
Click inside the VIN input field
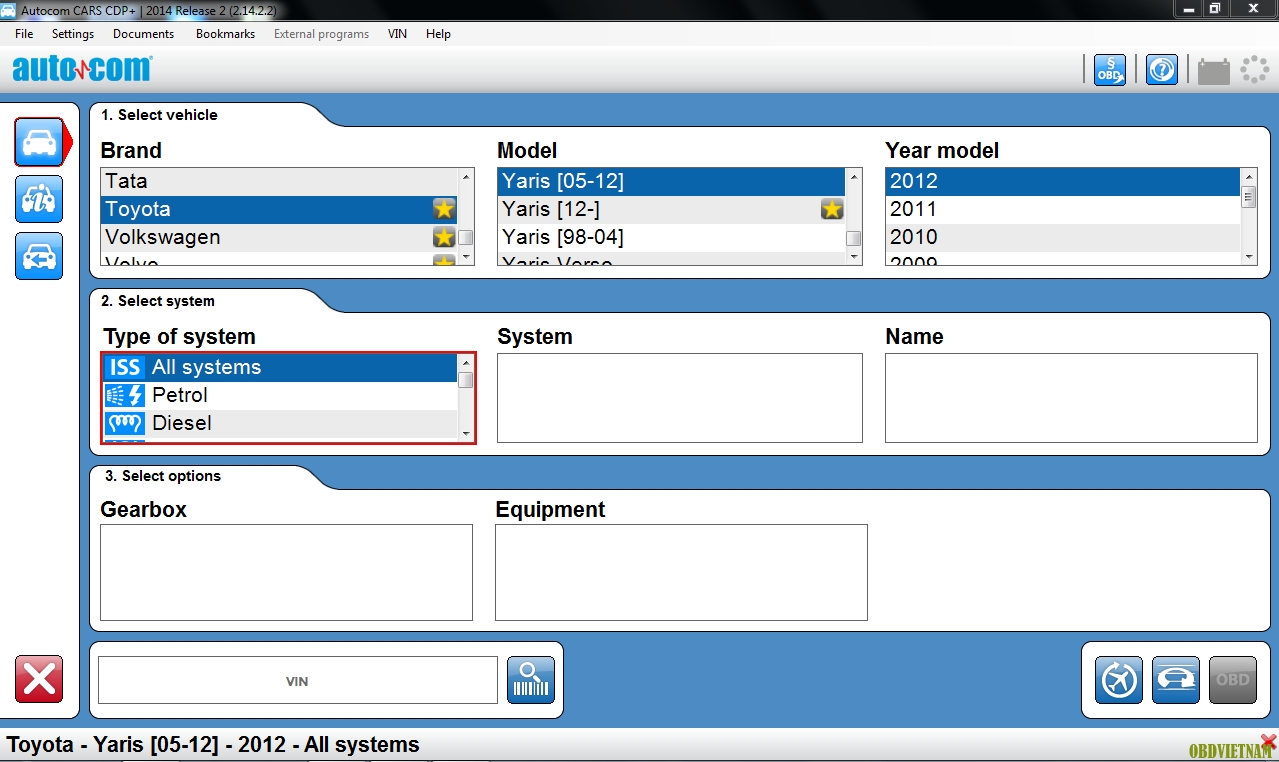pyautogui.click(x=297, y=680)
